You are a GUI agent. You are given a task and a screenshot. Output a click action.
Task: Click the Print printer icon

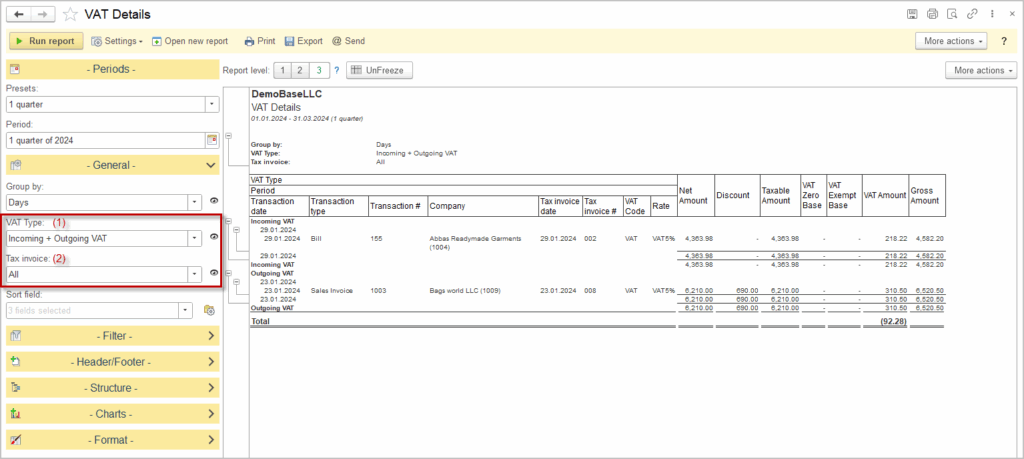coord(250,41)
